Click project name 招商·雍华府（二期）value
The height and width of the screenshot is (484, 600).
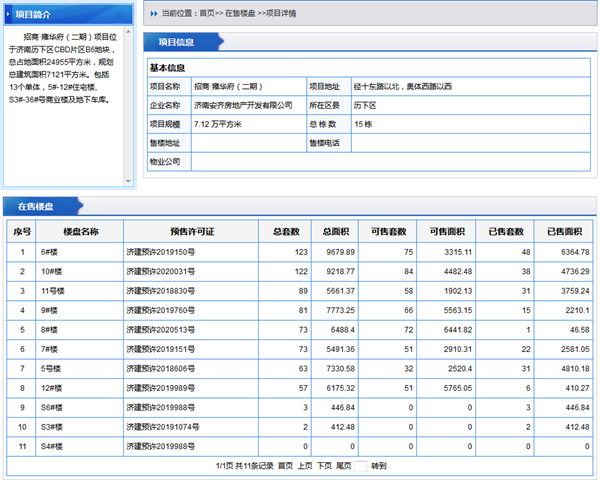tap(228, 86)
